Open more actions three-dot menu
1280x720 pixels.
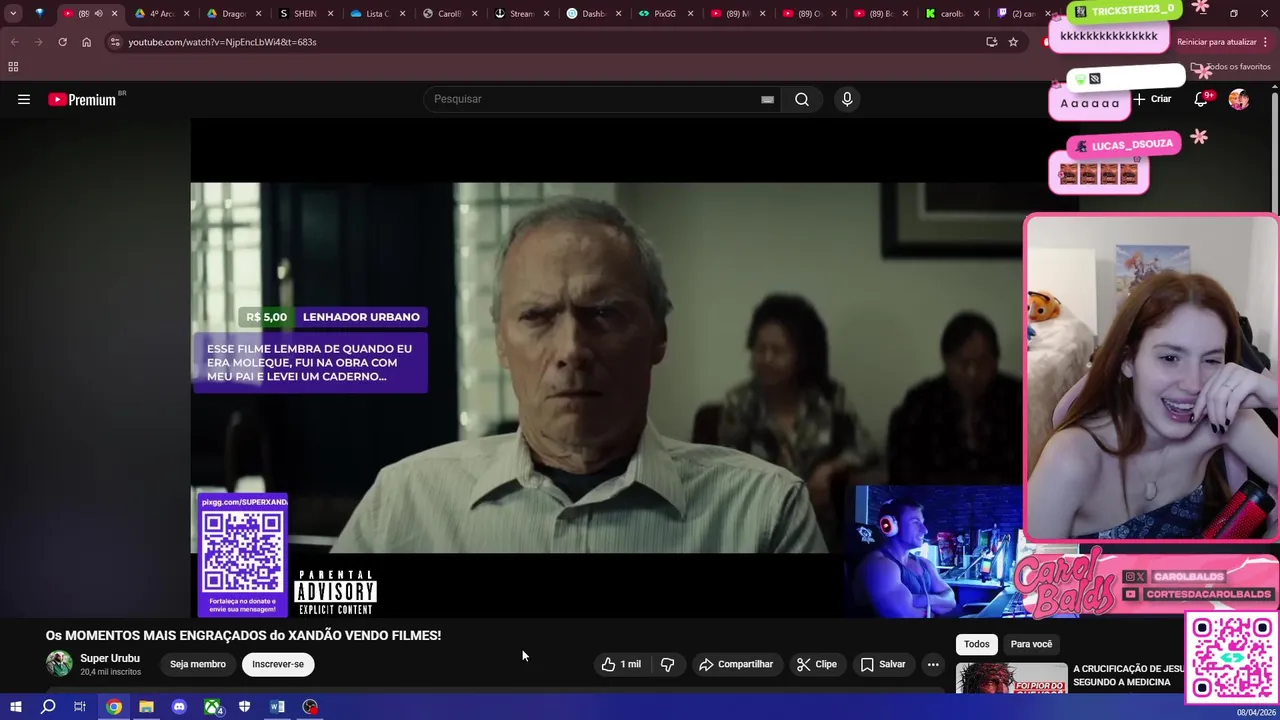[x=933, y=664]
